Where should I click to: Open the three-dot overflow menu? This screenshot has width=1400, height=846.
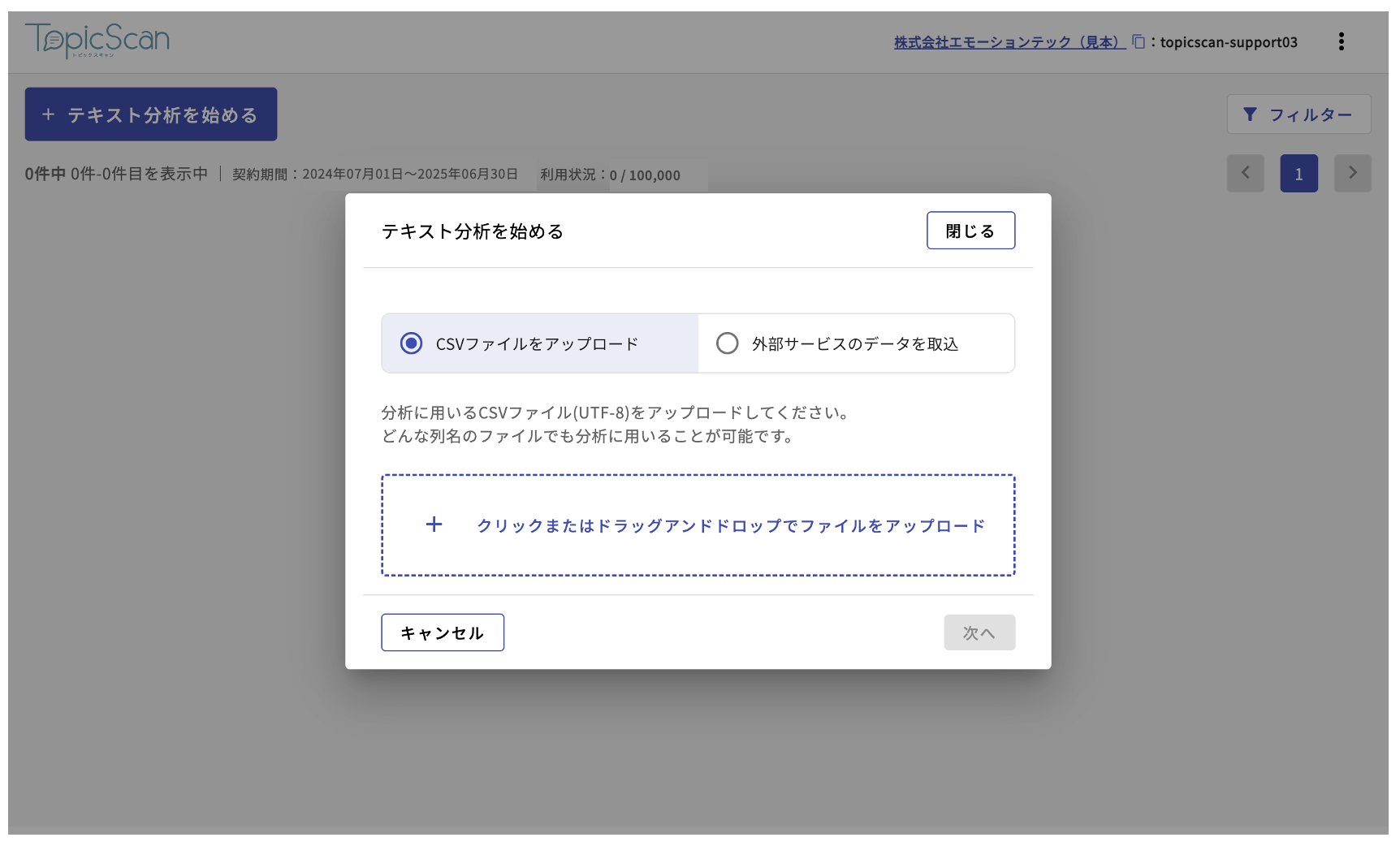point(1342,41)
